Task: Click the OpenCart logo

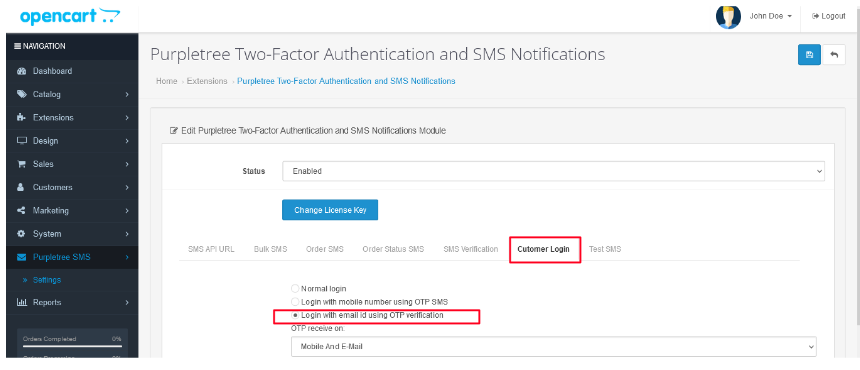Action: click(x=70, y=16)
